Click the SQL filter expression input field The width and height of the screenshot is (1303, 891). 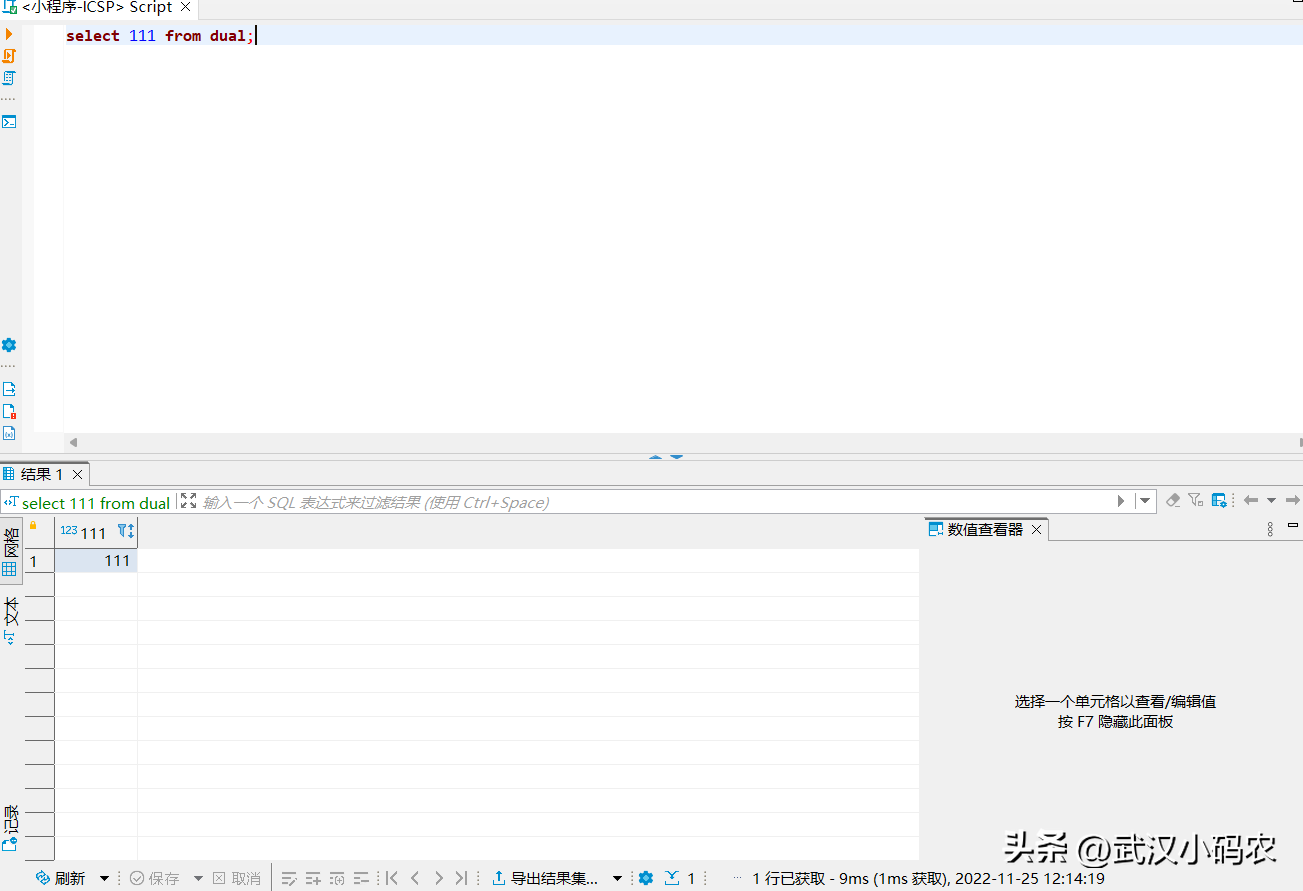[655, 502]
